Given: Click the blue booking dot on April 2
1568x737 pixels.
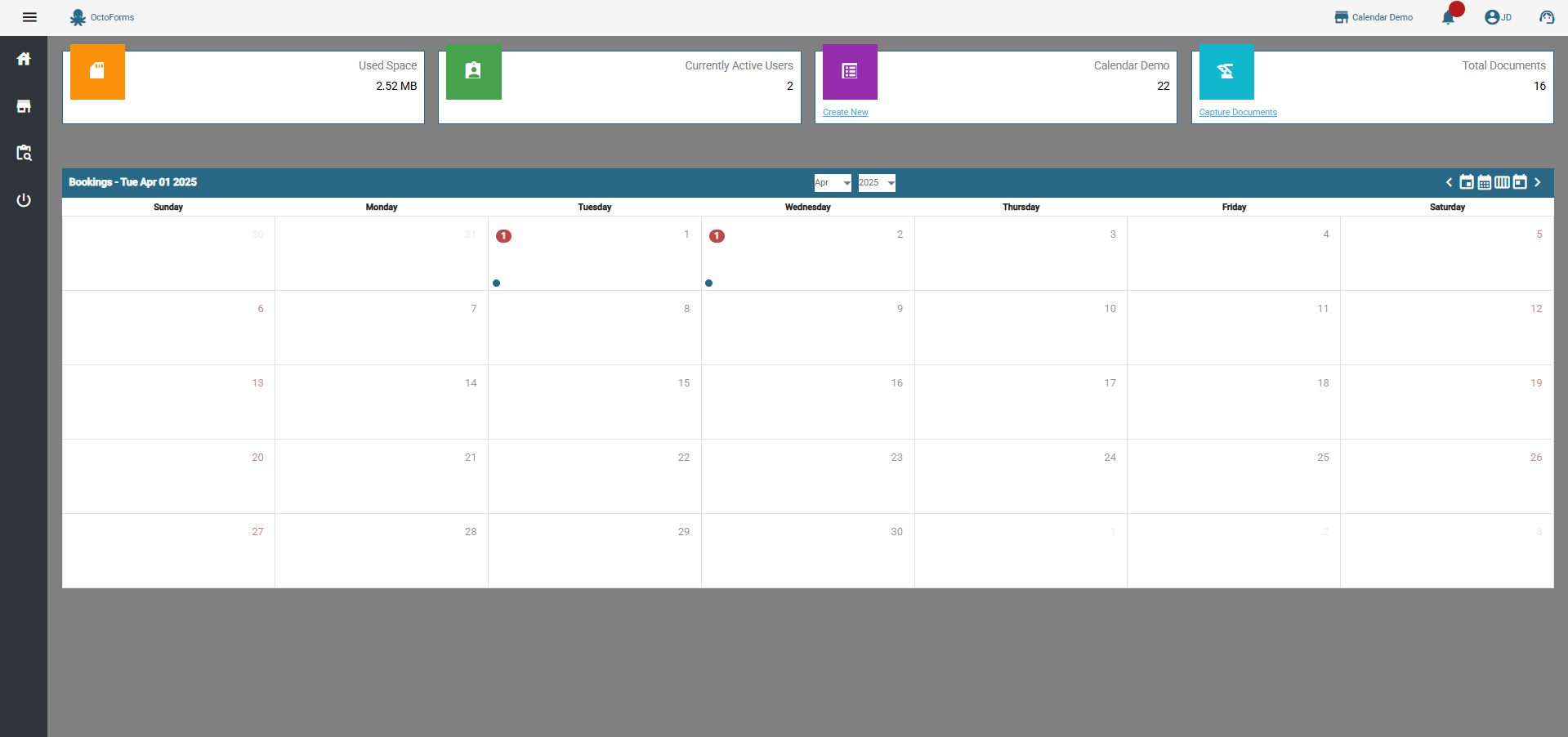Looking at the screenshot, I should 708,284.
